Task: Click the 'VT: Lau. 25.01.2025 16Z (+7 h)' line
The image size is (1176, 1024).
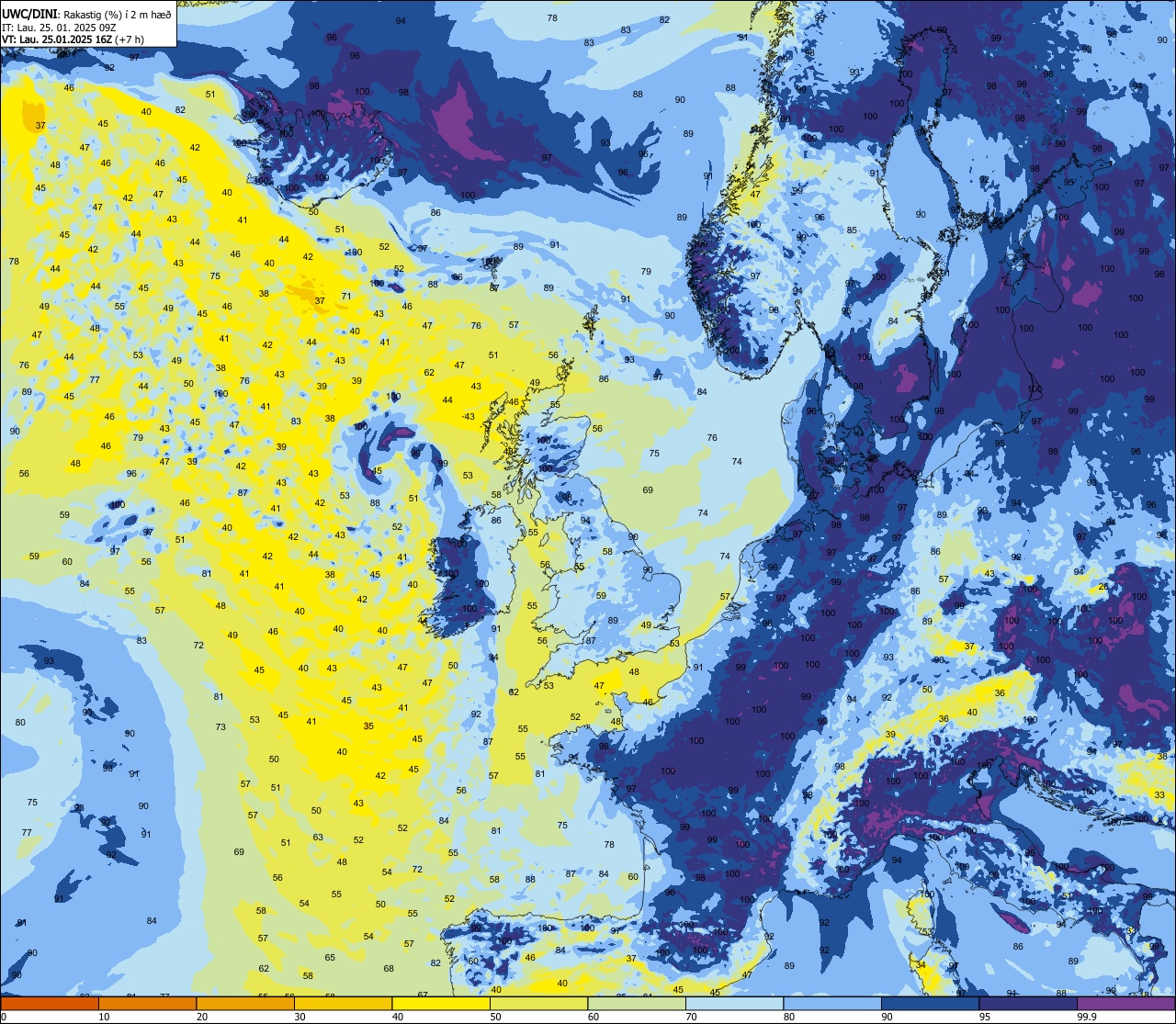Action: (73, 39)
